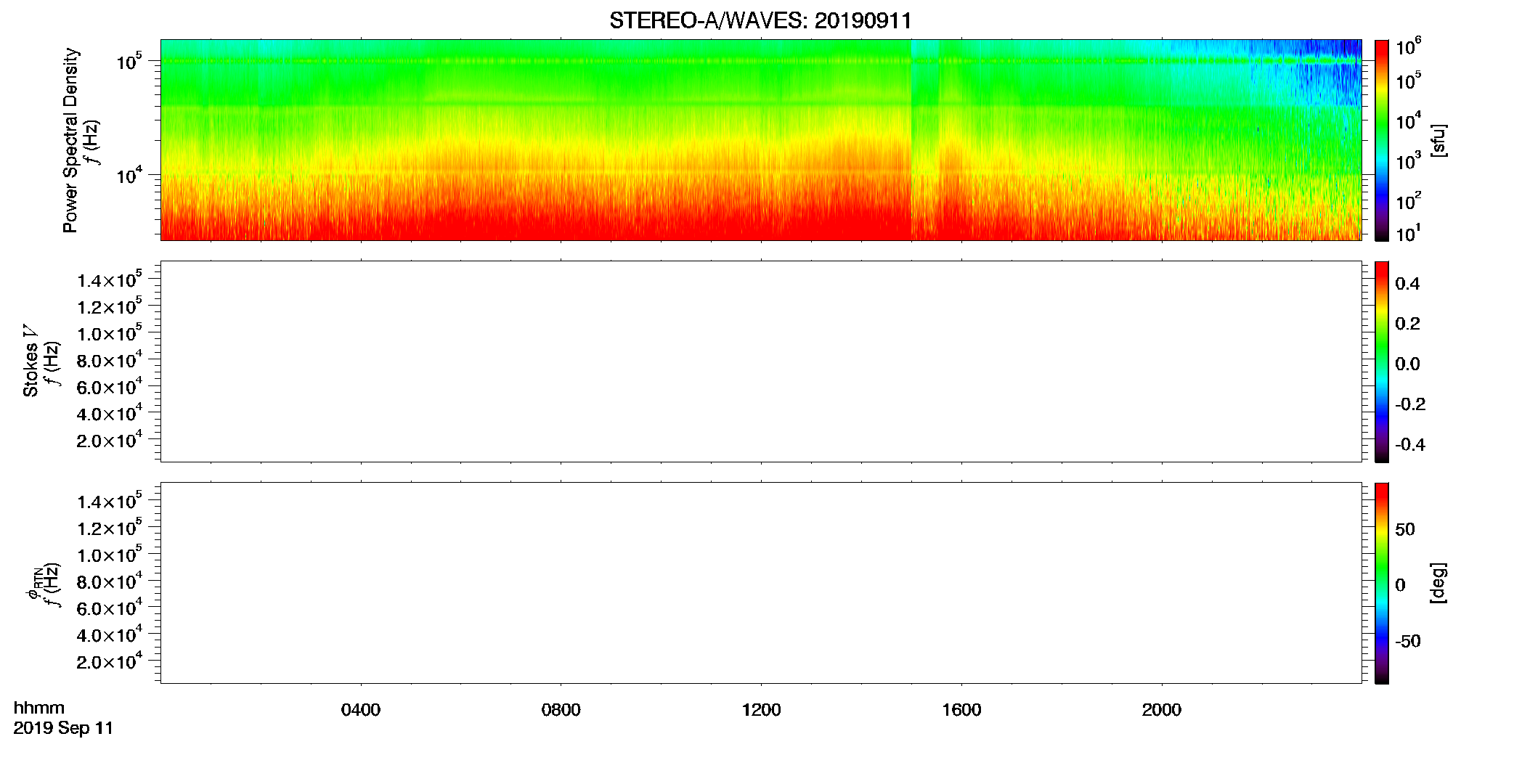Click the sfu power spectral density color bar
This screenshot has width=1522, height=784.
click(1381, 140)
